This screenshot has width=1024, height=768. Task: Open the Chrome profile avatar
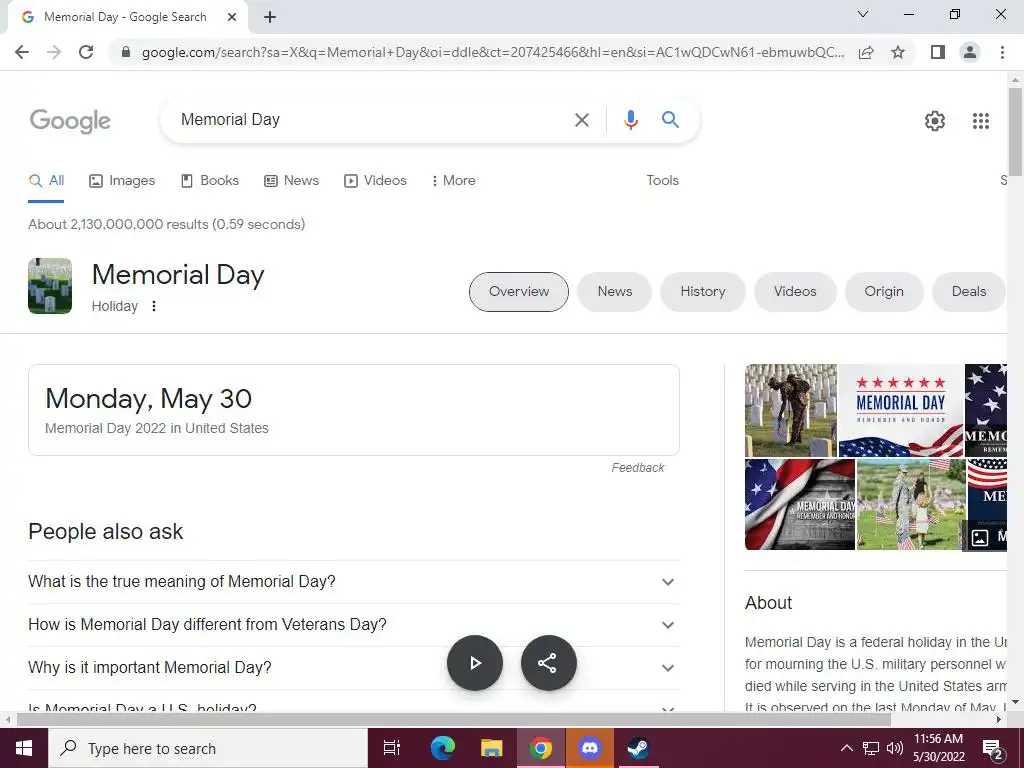point(970,52)
